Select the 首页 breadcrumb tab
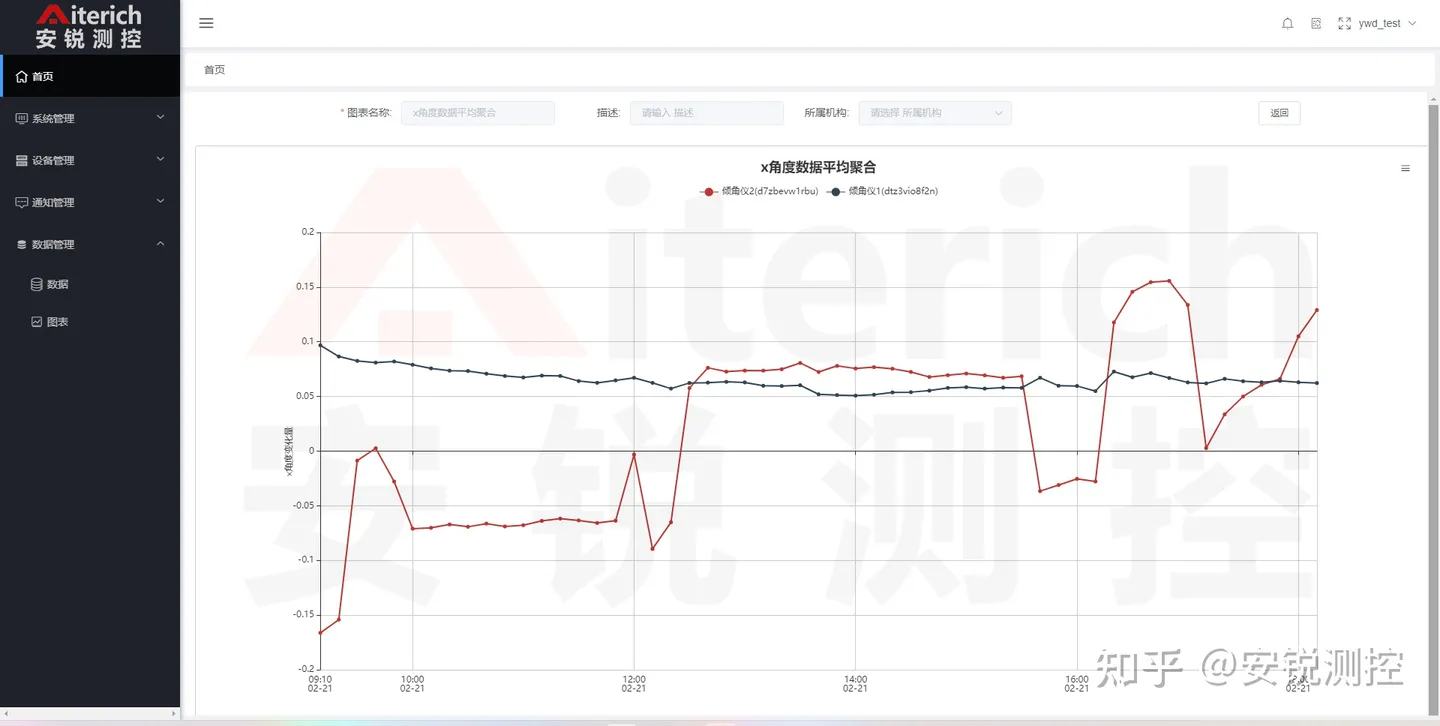 pyautogui.click(x=215, y=70)
